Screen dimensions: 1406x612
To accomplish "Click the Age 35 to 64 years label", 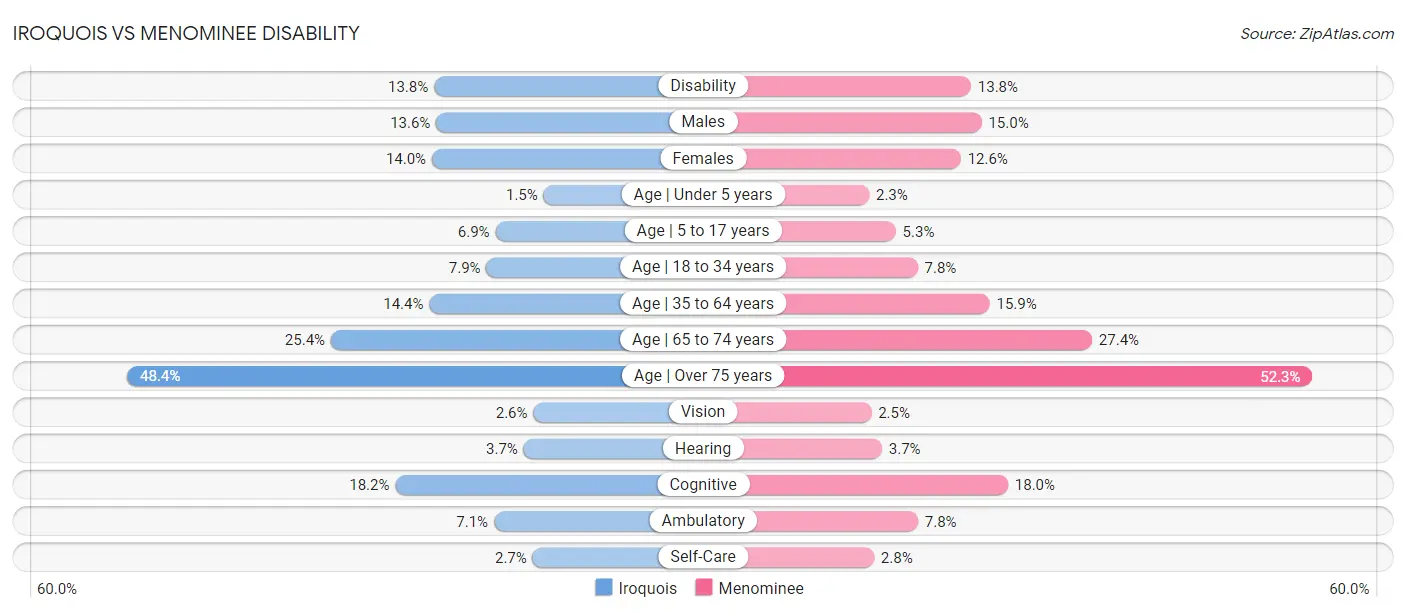I will (x=703, y=303).
